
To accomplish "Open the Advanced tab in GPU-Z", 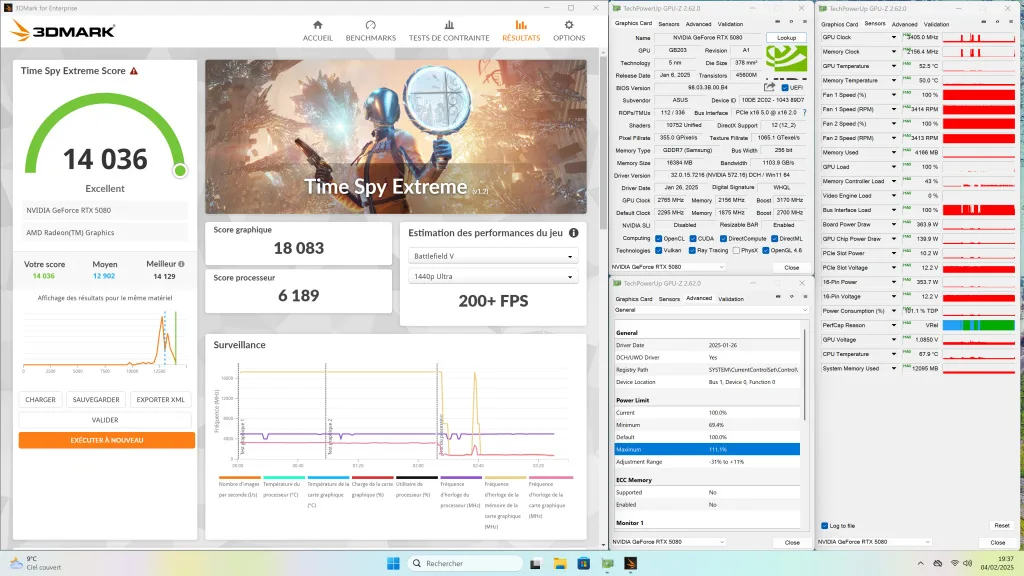I will (699, 24).
